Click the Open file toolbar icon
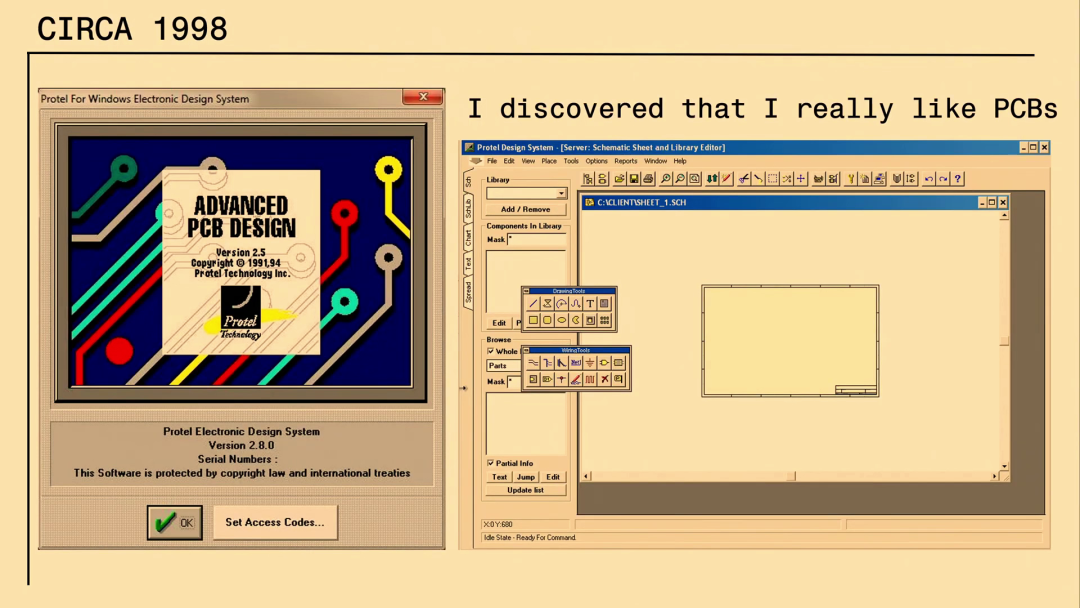The height and width of the screenshot is (608, 1080). coord(619,179)
